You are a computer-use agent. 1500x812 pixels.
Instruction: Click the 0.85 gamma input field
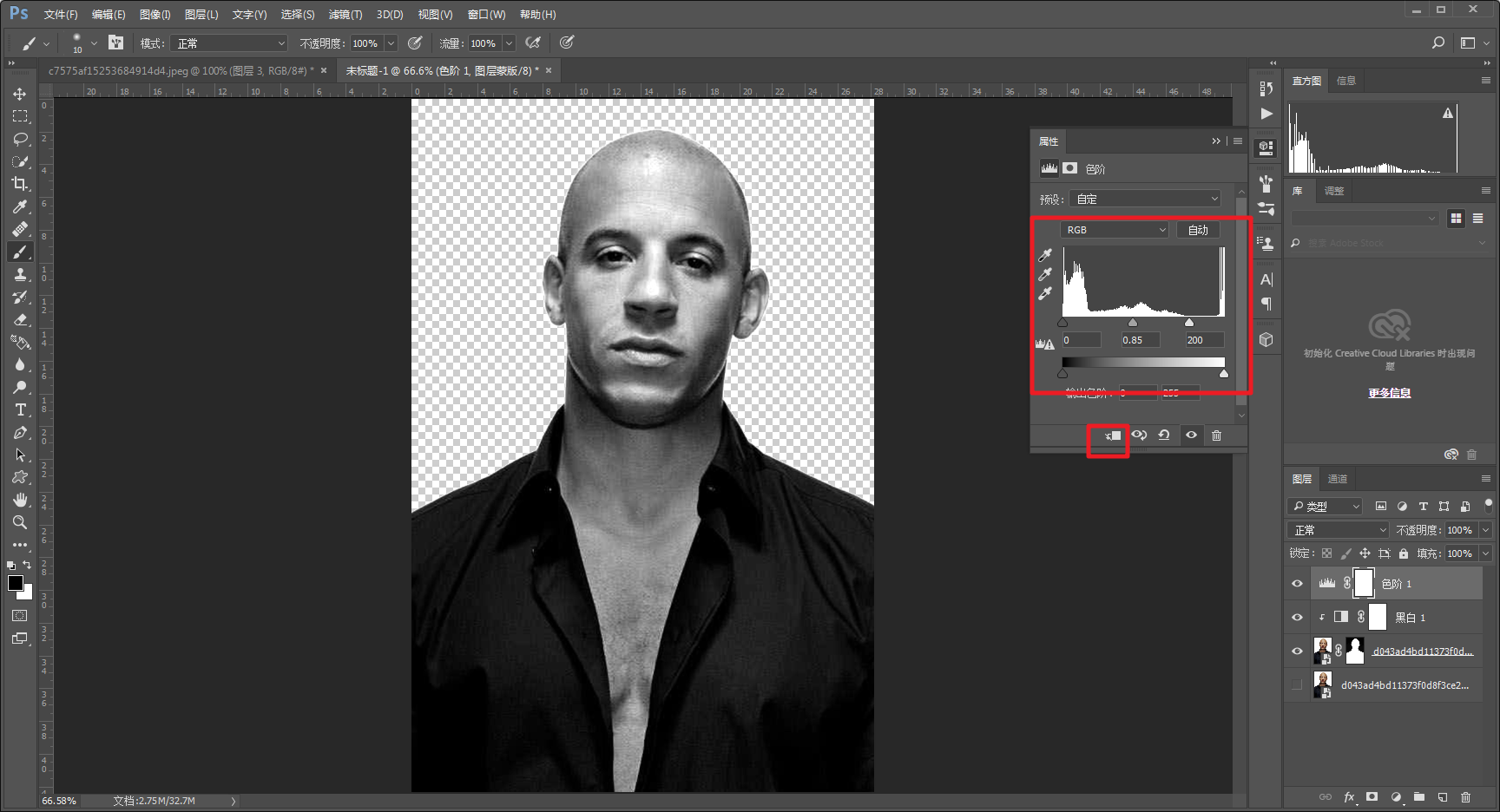tap(1140, 340)
